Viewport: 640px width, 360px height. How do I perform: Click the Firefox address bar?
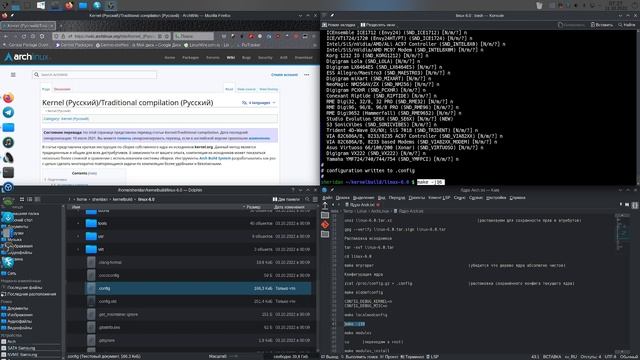(111, 36)
